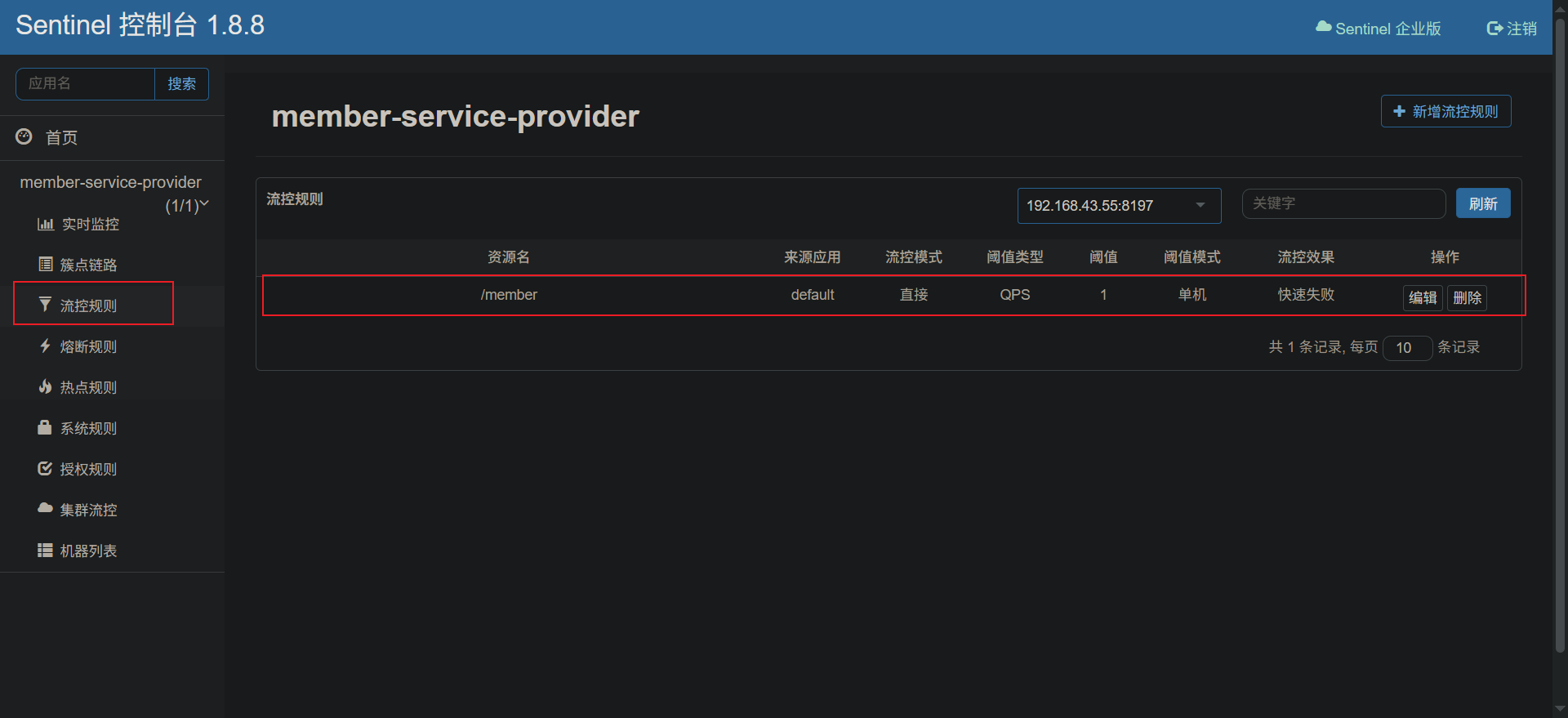The height and width of the screenshot is (718, 1568).
Task: Click the table icon for 机器列表
Action: tap(45, 550)
